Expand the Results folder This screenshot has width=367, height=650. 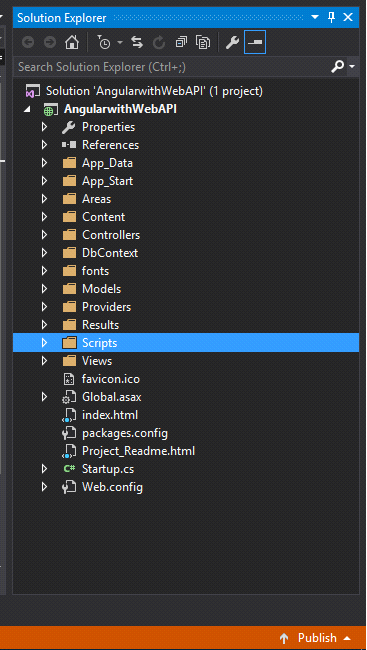(x=44, y=325)
